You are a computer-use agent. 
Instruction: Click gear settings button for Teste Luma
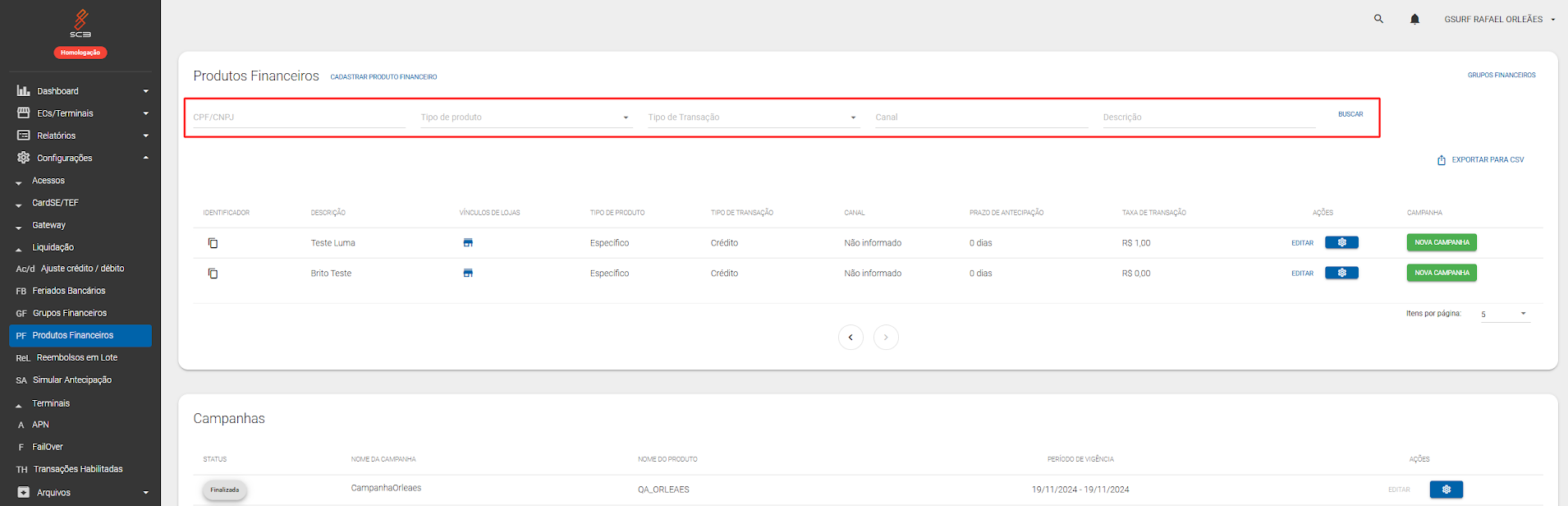pyautogui.click(x=1341, y=242)
